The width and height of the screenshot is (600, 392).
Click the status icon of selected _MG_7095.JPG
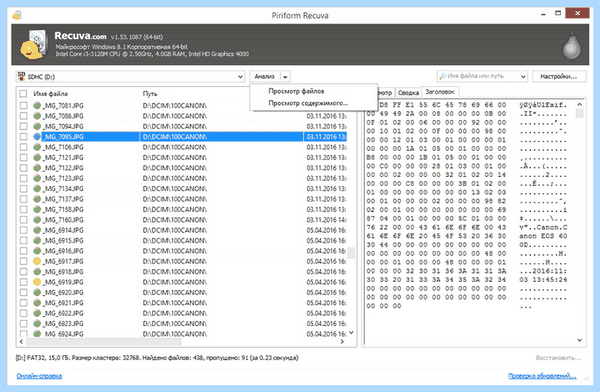pos(37,136)
